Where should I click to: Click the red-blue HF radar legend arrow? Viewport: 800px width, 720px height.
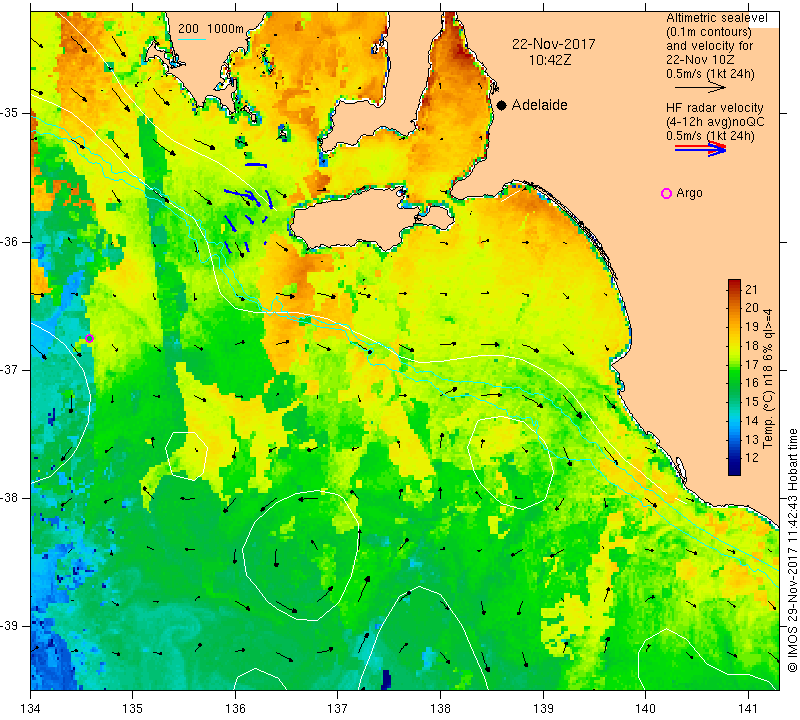tap(700, 149)
